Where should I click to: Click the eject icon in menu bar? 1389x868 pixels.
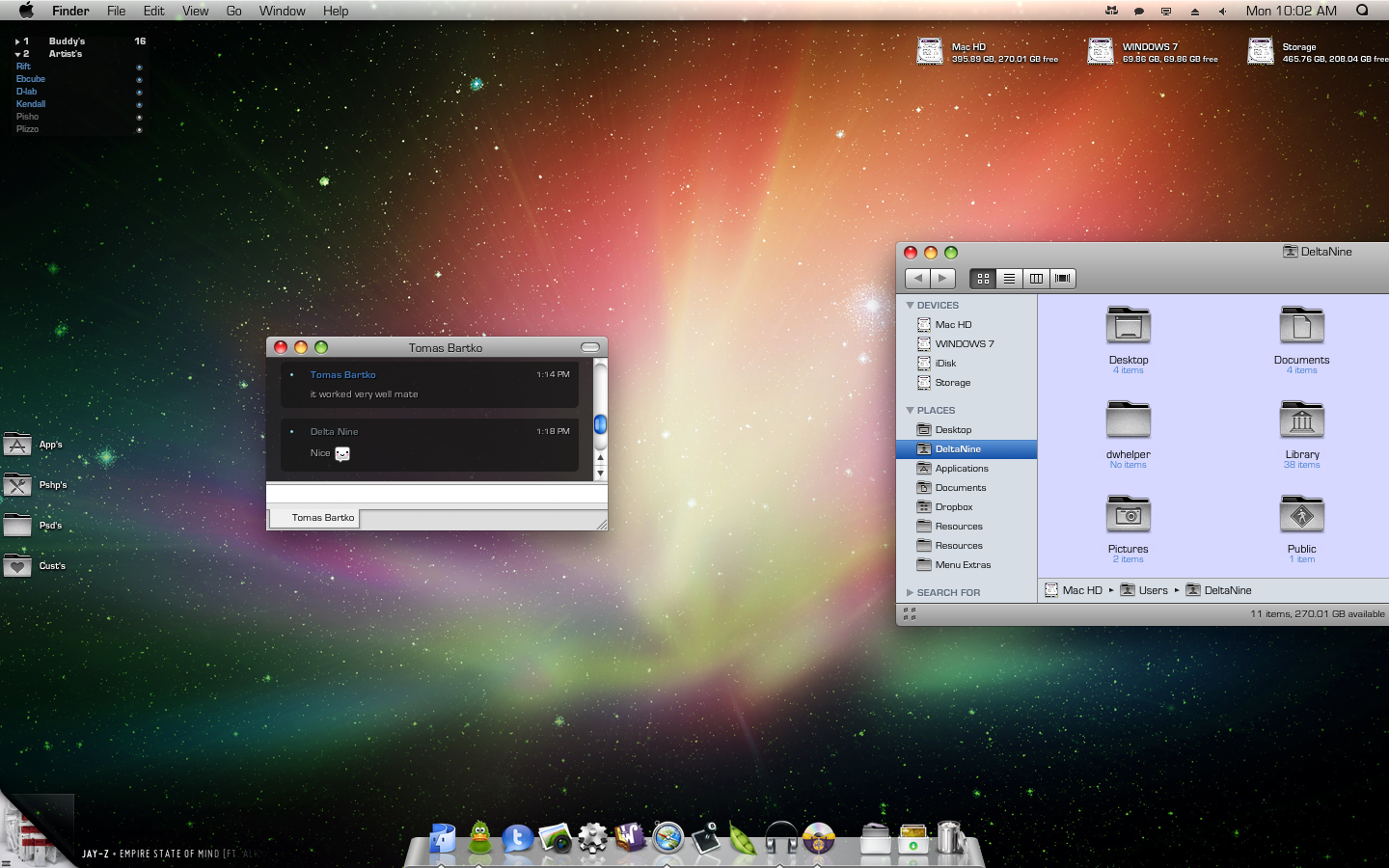click(1194, 12)
